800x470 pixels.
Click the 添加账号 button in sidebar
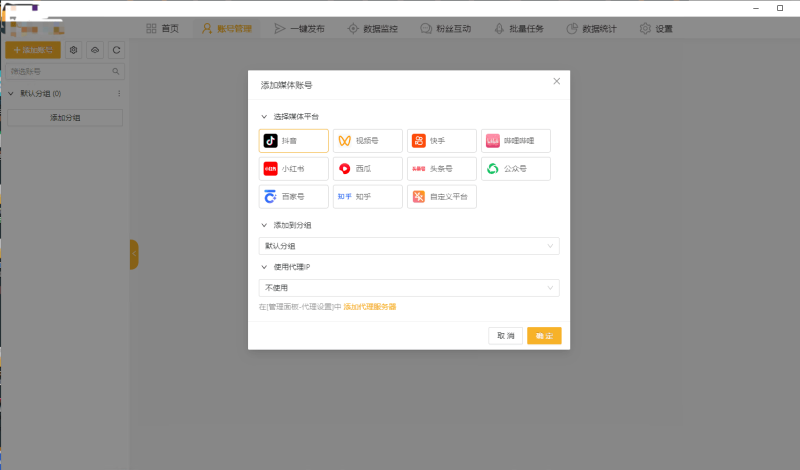(x=33, y=50)
